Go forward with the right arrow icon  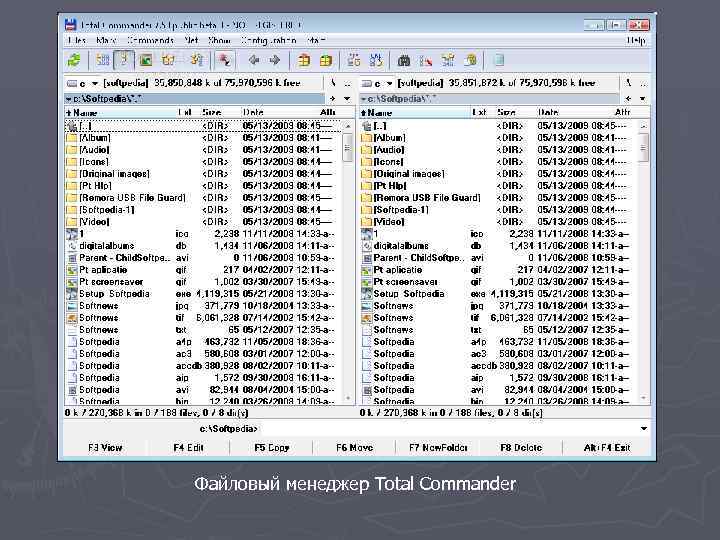point(275,60)
